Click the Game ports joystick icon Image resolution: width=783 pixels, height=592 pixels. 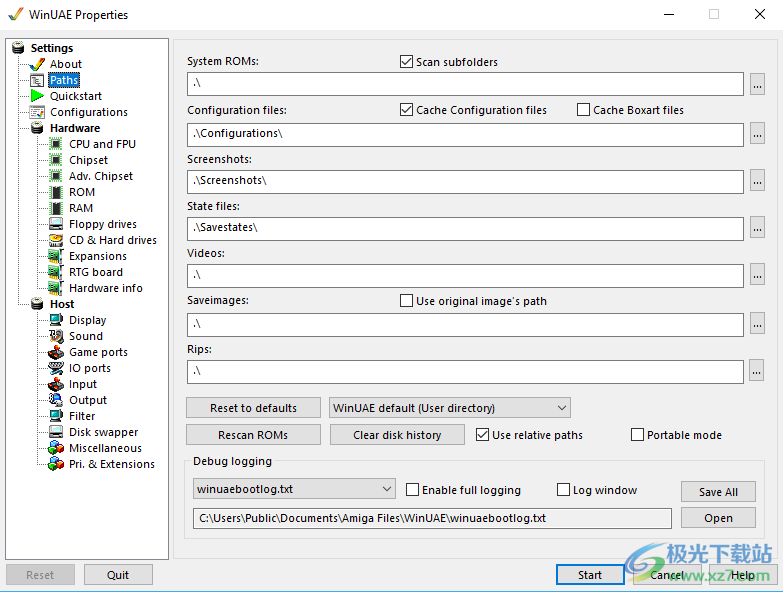pos(56,352)
